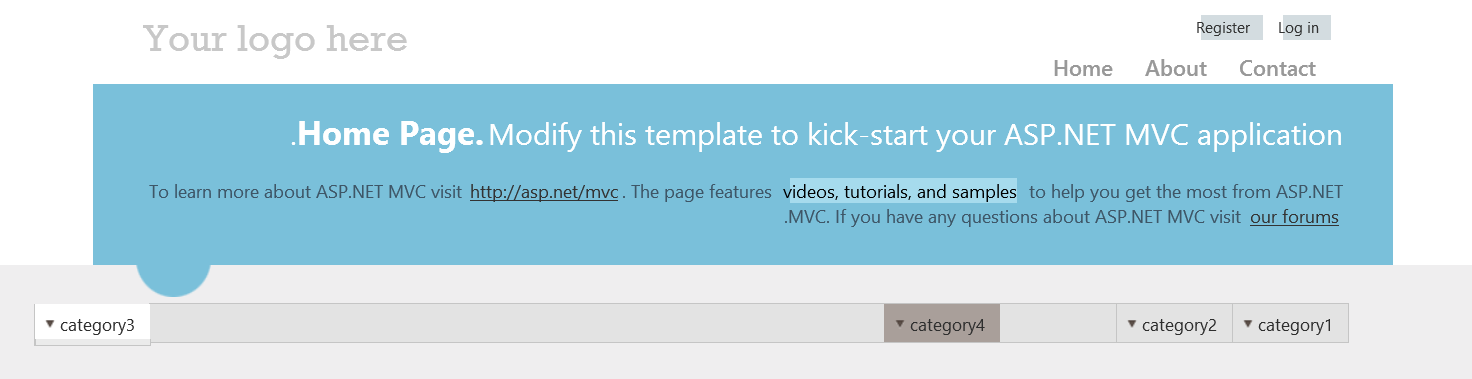Click the Your logo here title
1472x379 pixels.
click(275, 40)
